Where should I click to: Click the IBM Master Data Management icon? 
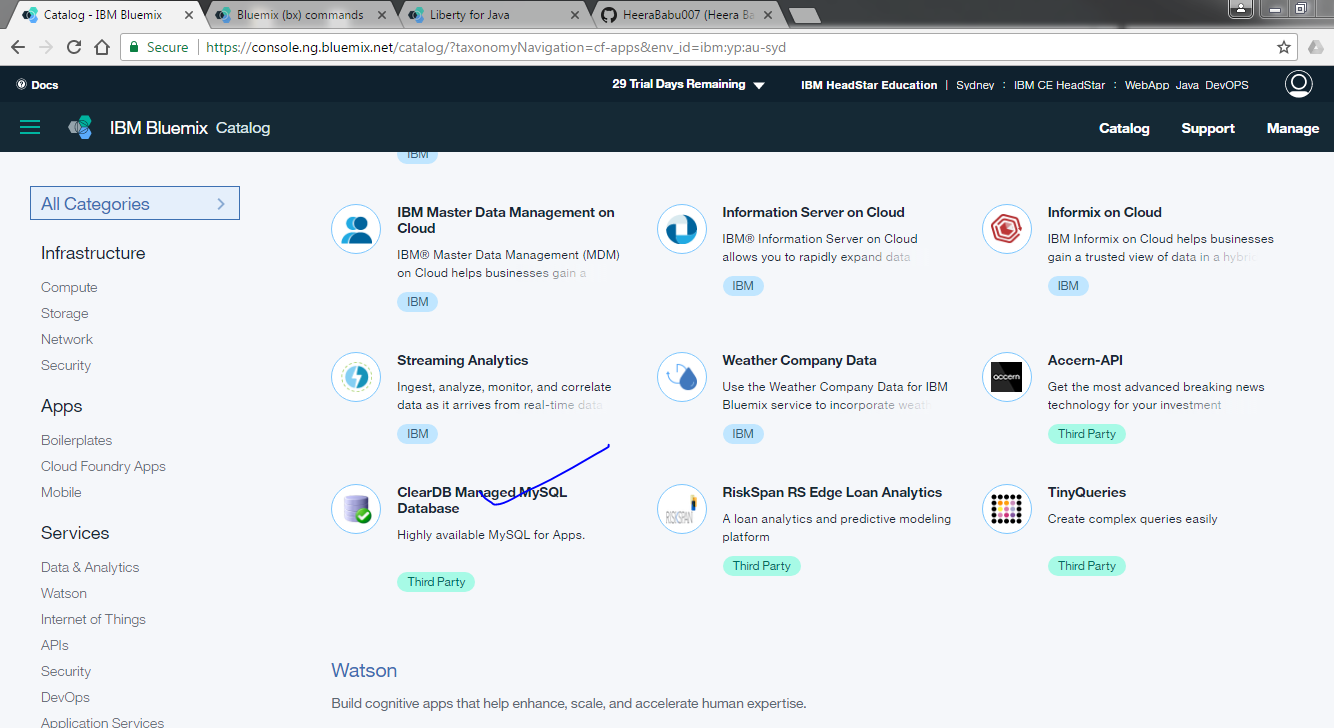pos(357,229)
